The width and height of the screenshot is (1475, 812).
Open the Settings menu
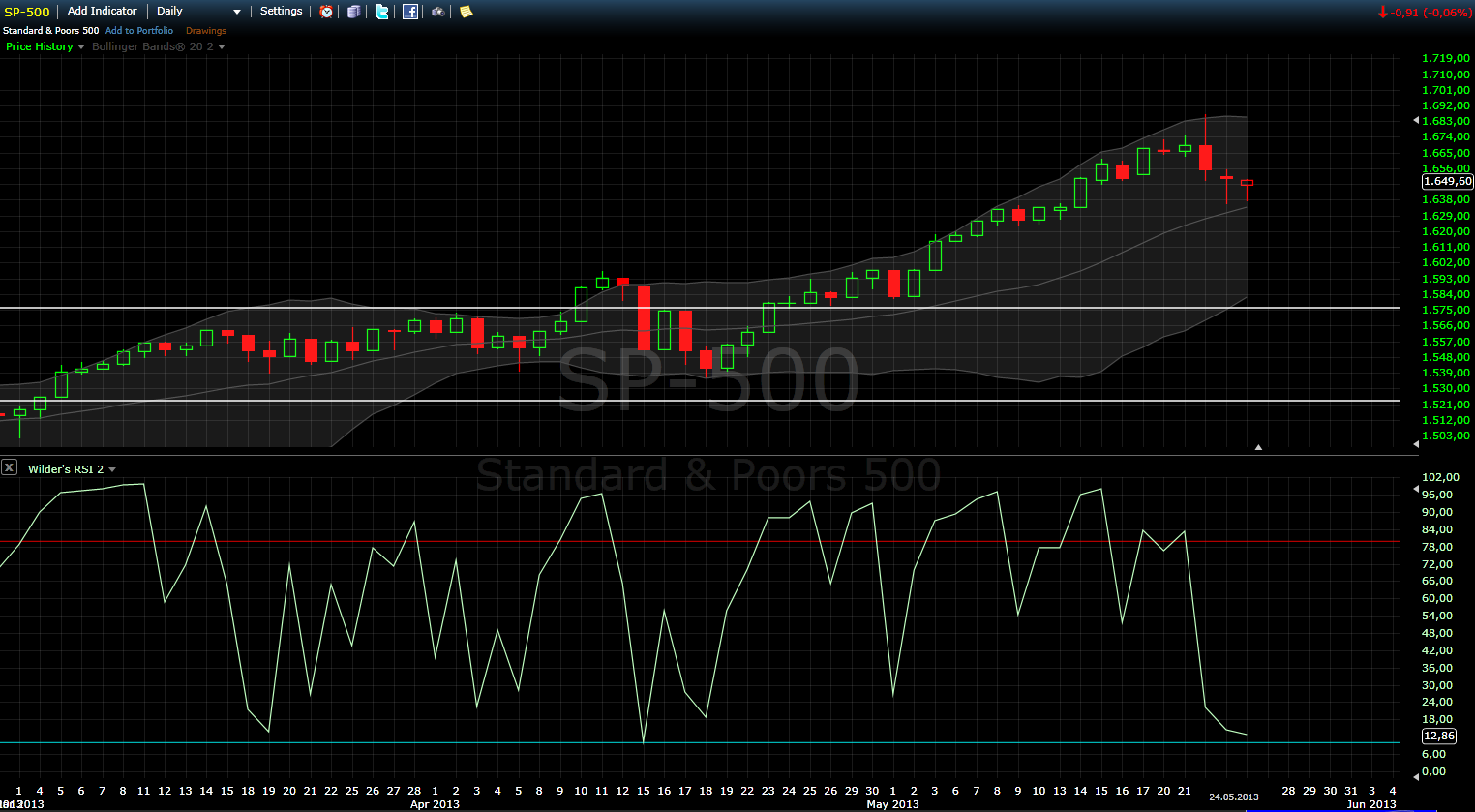[x=281, y=11]
